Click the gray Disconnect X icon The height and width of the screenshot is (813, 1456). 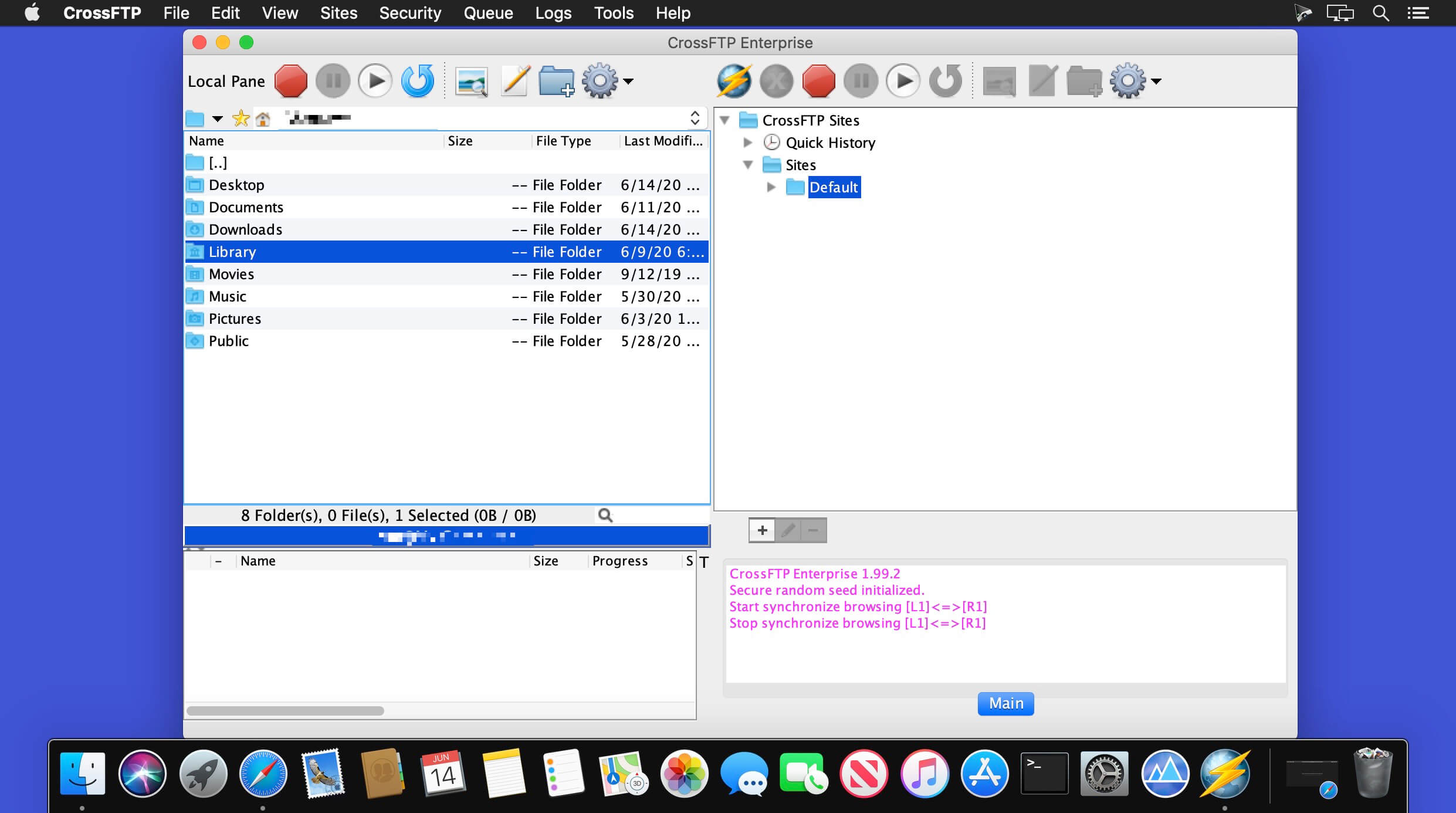click(x=777, y=81)
